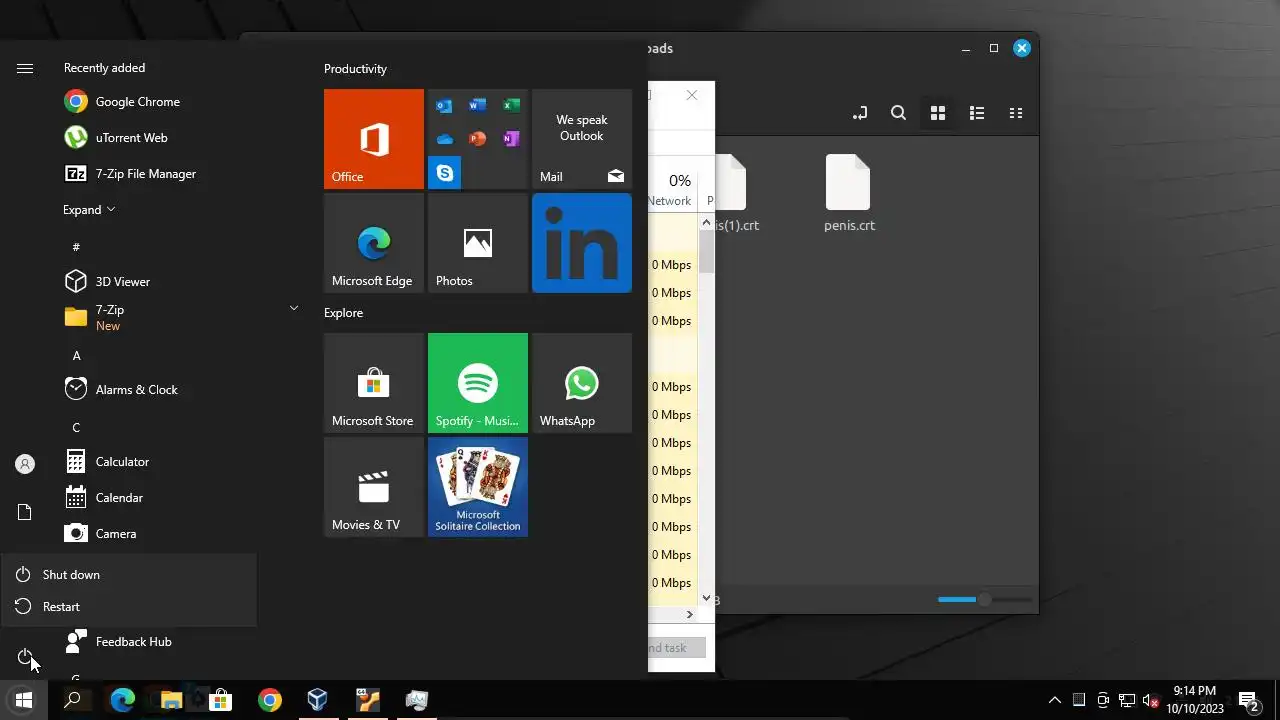
Task: Open Microsoft Solitaire Collection tile
Action: click(x=478, y=487)
